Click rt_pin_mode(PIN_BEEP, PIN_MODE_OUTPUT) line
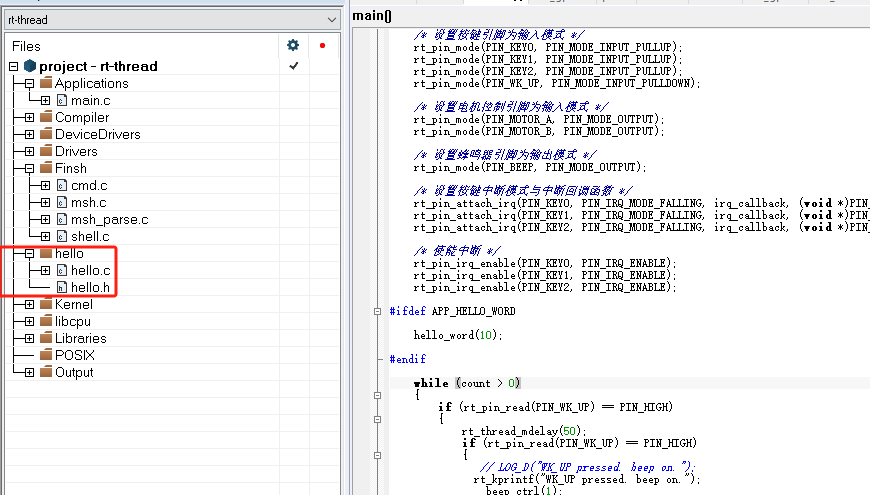Image resolution: width=870 pixels, height=495 pixels. [529, 167]
